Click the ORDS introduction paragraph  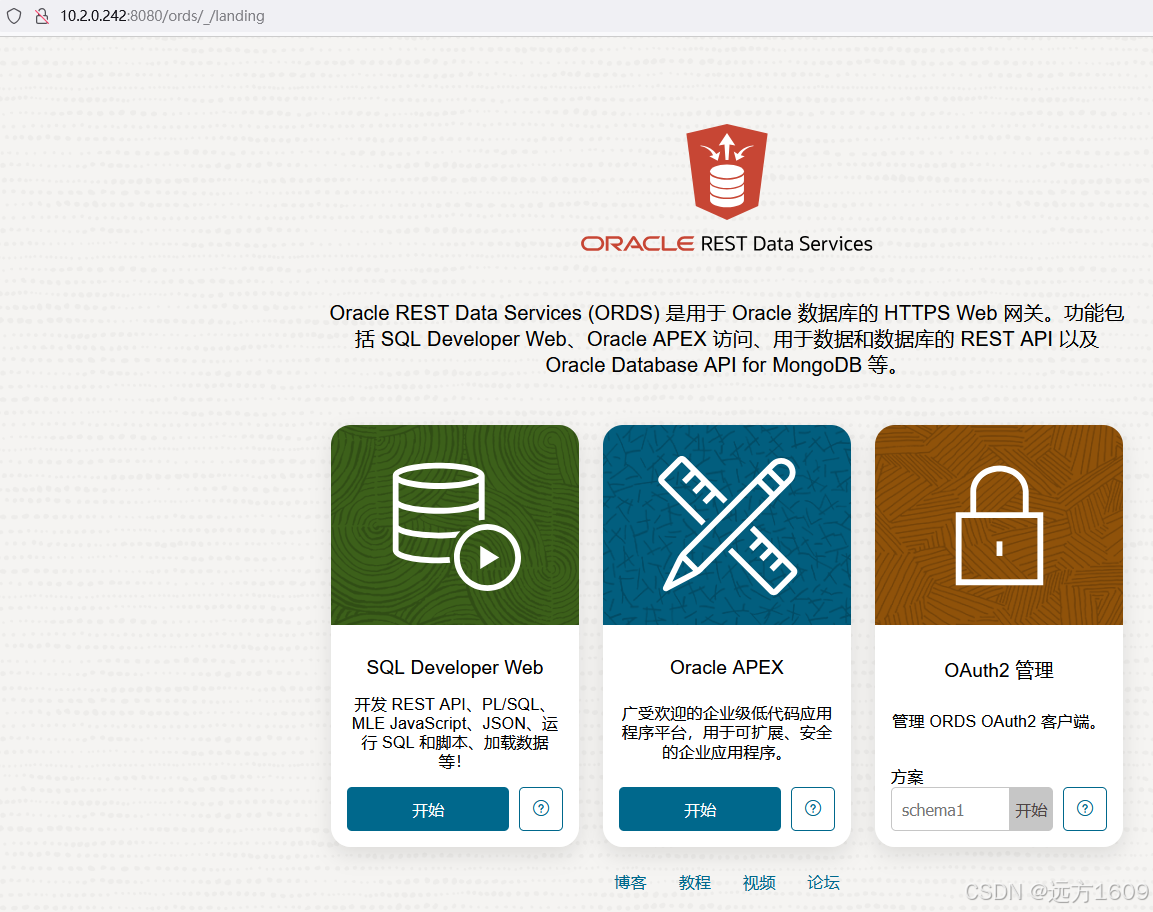click(x=727, y=339)
